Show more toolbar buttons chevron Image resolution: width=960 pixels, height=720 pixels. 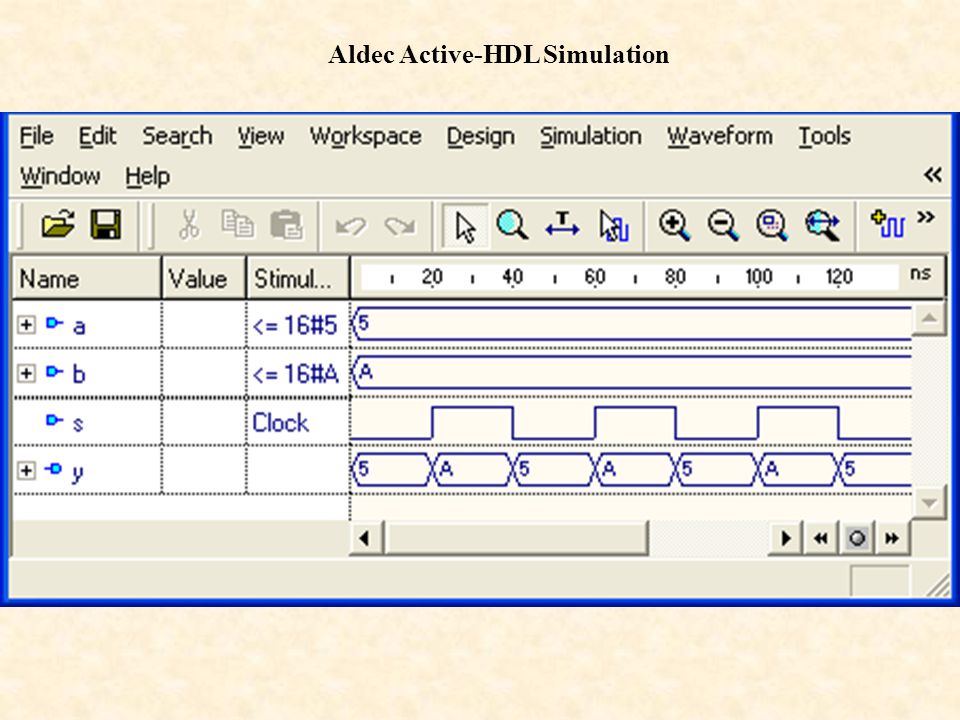[x=926, y=217]
